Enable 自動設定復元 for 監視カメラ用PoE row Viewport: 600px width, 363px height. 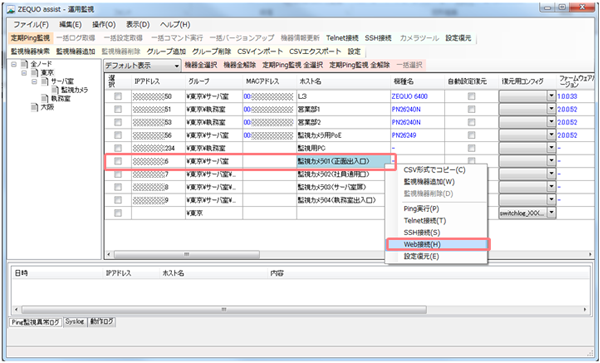471,135
